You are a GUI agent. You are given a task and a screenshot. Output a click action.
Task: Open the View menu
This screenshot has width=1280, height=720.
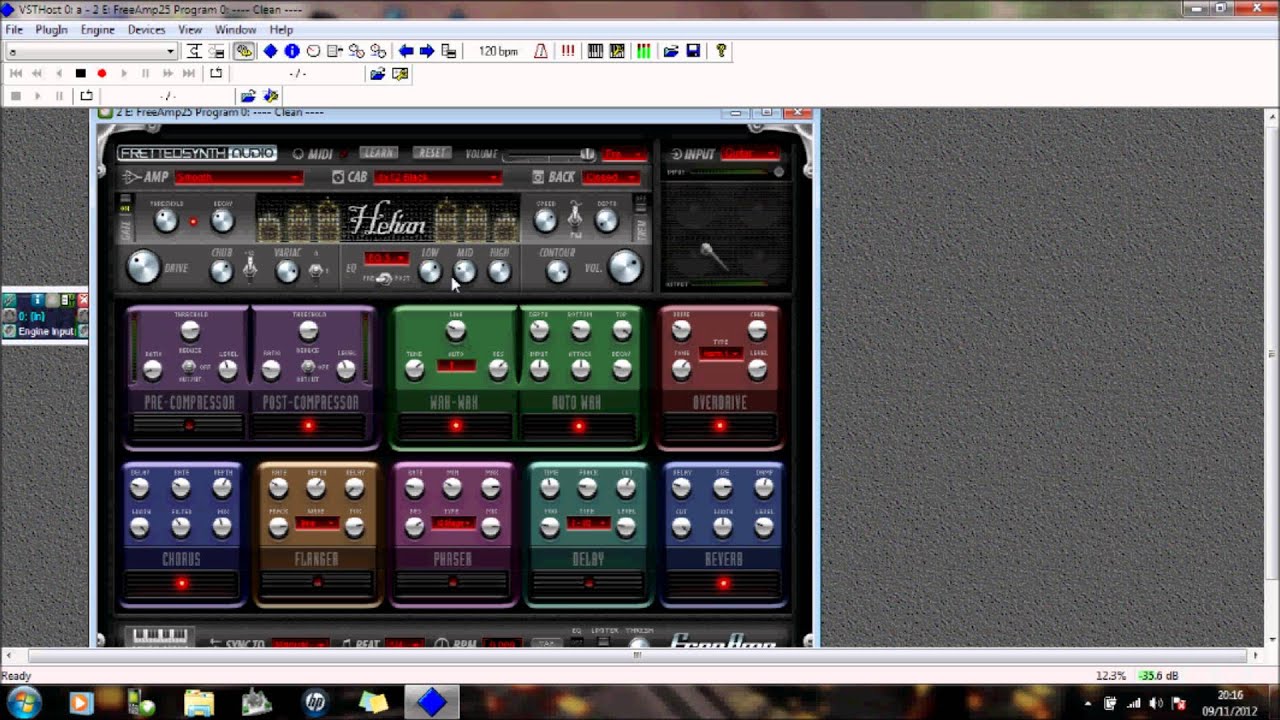point(190,30)
